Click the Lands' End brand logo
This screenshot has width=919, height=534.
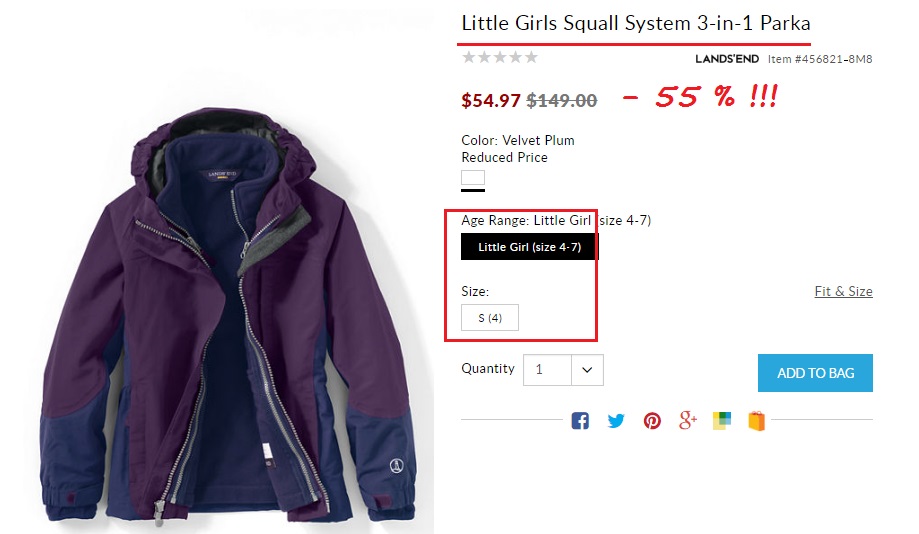[x=727, y=59]
